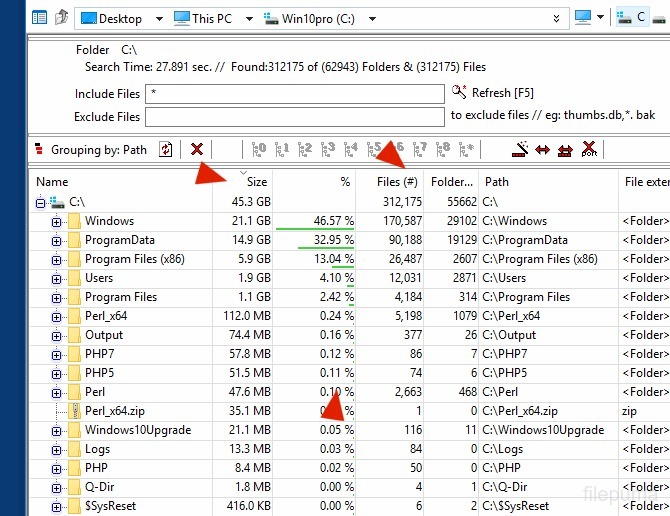Image resolution: width=670 pixels, height=516 pixels.
Task: Click the red X icon beside Grouping
Action: tap(197, 149)
